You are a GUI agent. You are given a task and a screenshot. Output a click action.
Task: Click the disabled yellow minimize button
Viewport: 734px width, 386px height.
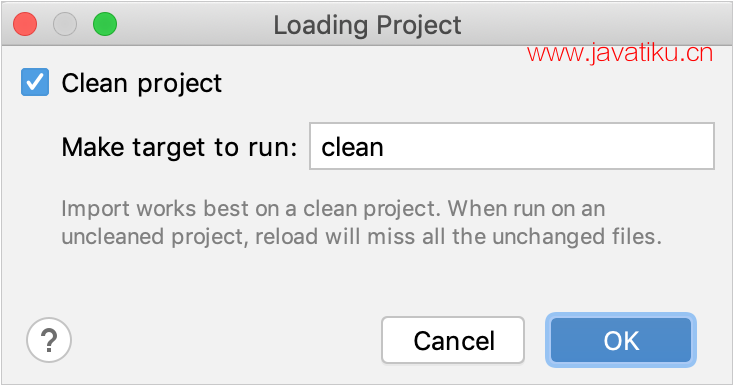click(x=65, y=24)
